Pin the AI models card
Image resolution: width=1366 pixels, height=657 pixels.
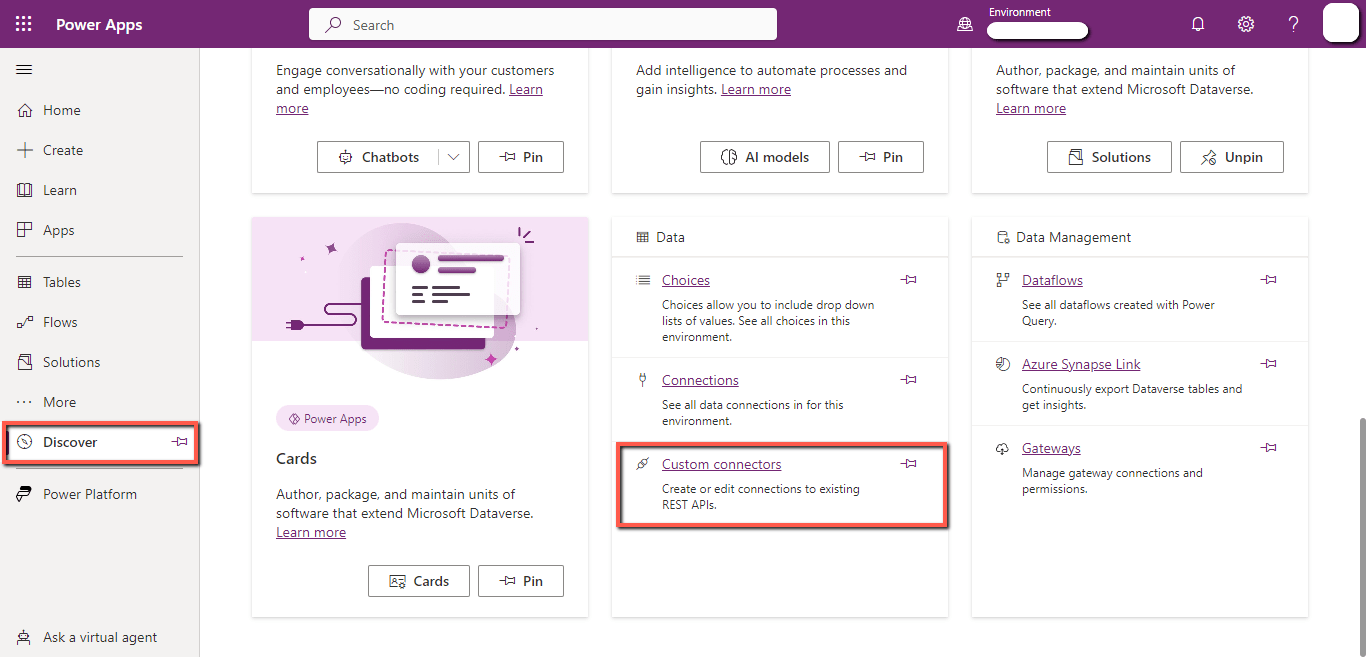(x=881, y=157)
